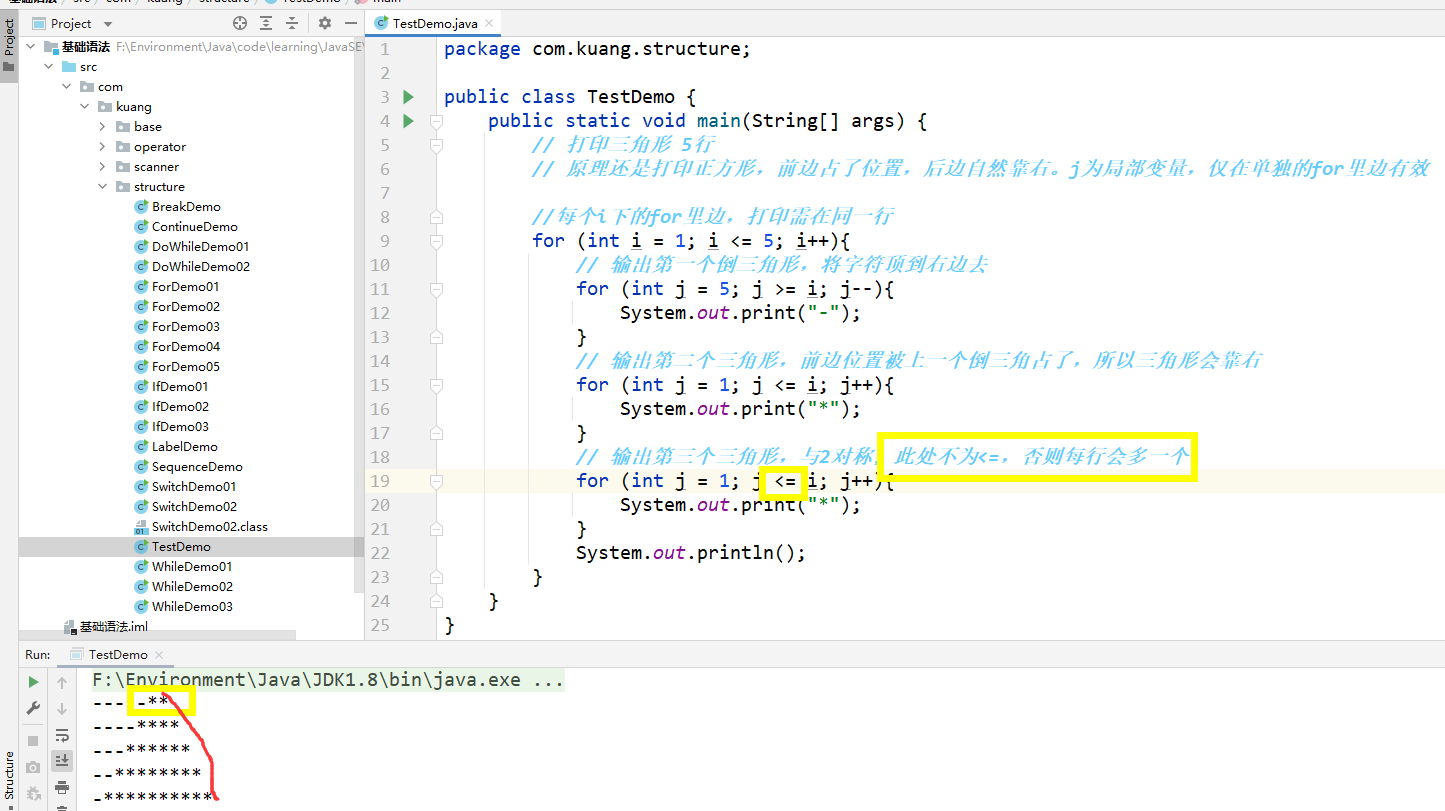Select SequenceDemo in the project tree
This screenshot has width=1445, height=811.
click(x=196, y=467)
